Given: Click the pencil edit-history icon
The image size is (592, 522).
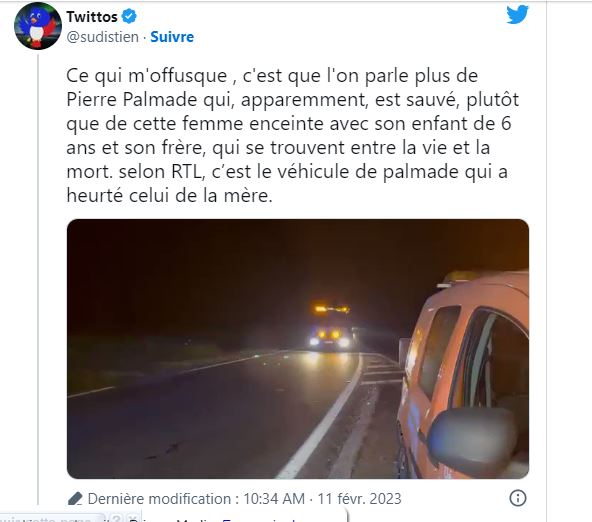Looking at the screenshot, I should pos(75,499).
